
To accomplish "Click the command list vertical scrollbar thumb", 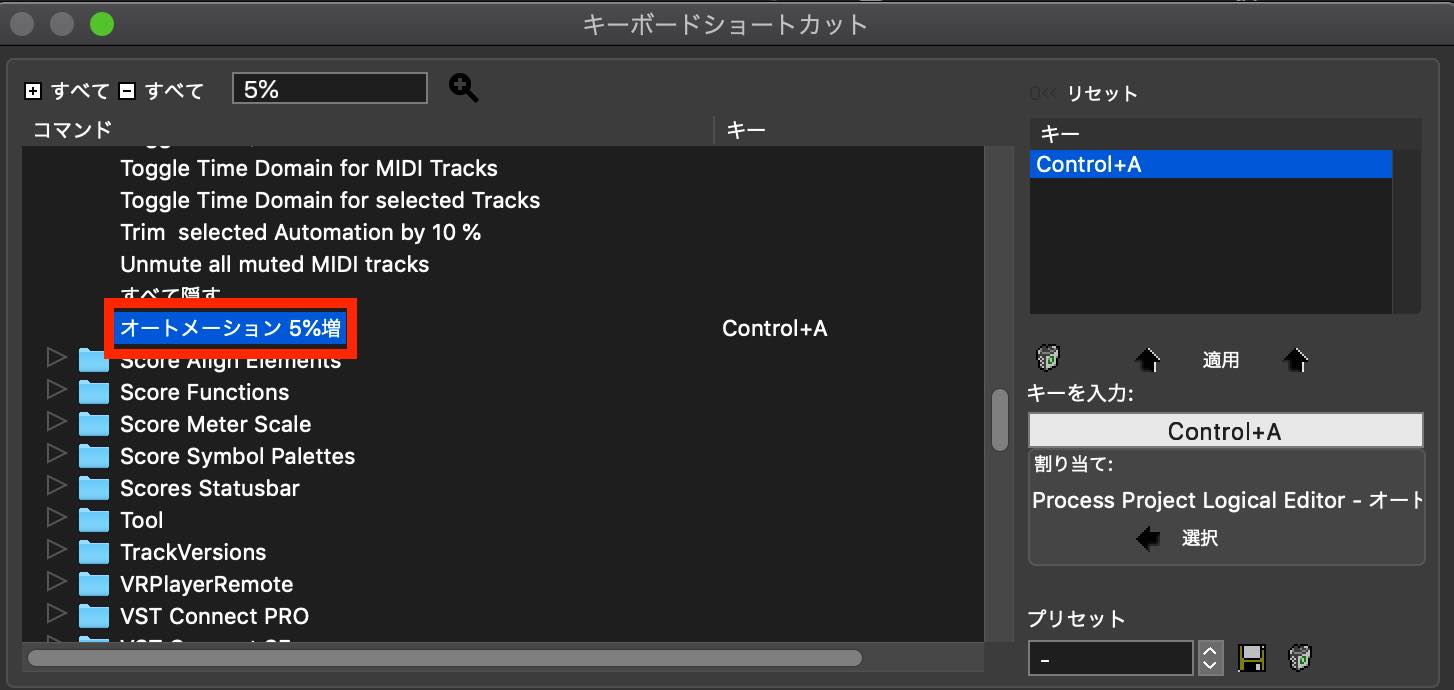I will (999, 420).
